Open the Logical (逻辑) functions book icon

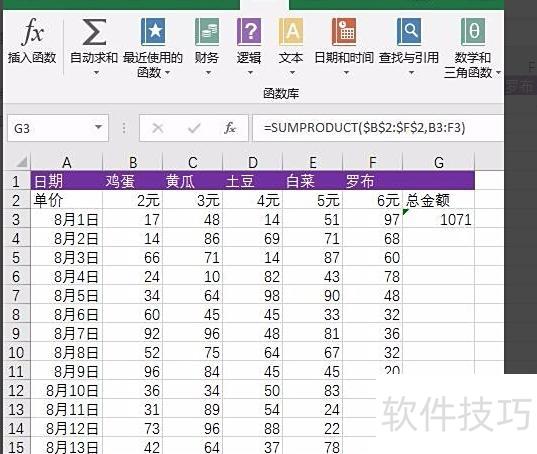[x=249, y=32]
